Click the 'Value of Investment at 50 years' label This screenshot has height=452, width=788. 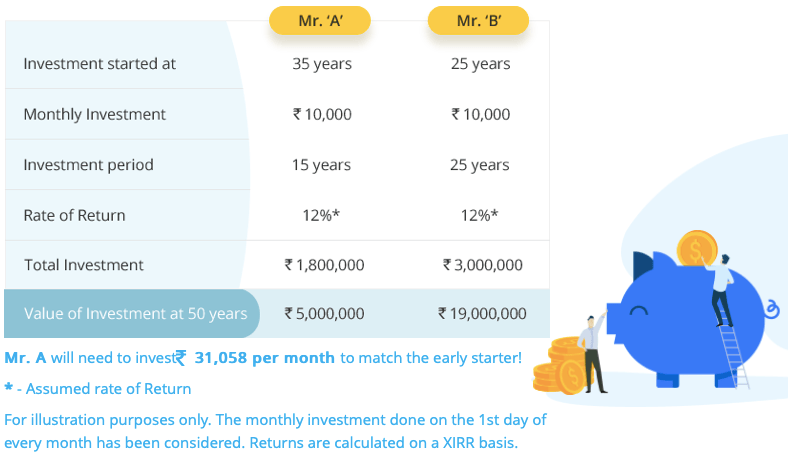click(x=135, y=313)
